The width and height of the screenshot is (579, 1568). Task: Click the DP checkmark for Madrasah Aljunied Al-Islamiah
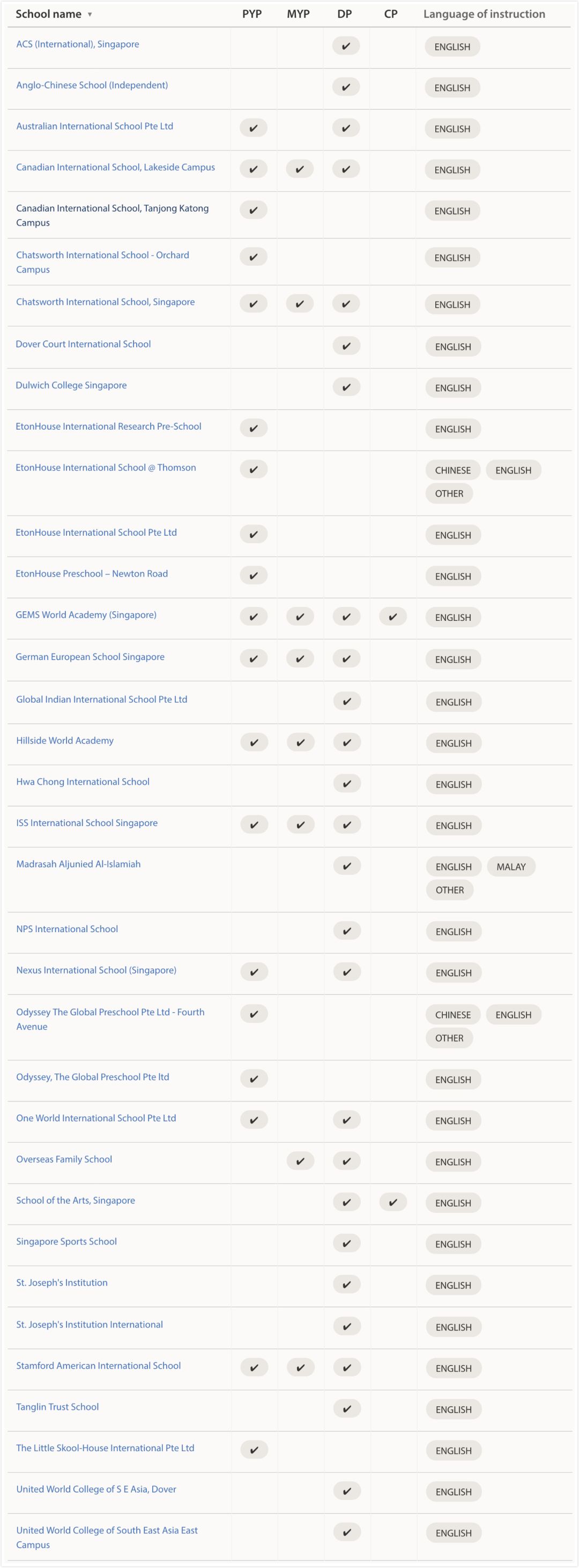347,866
